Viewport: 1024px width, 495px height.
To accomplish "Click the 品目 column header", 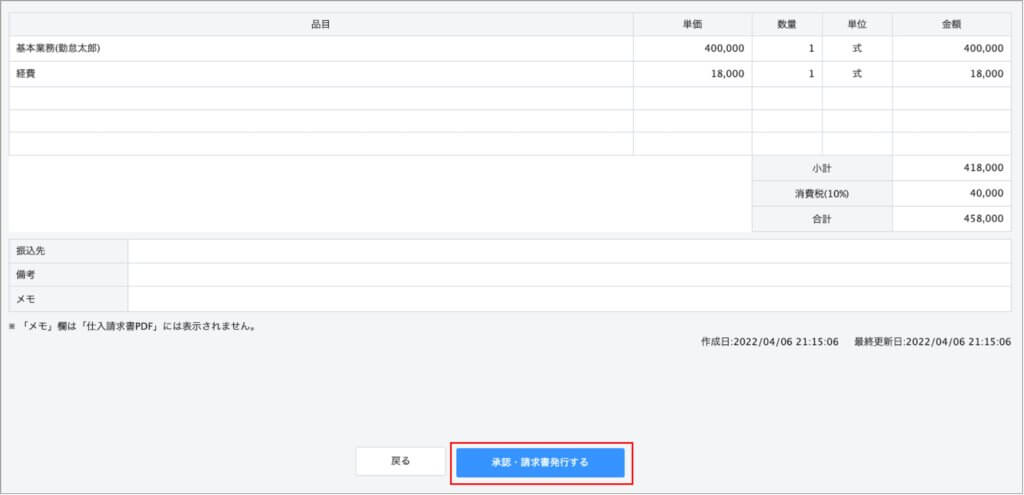I will [x=321, y=24].
